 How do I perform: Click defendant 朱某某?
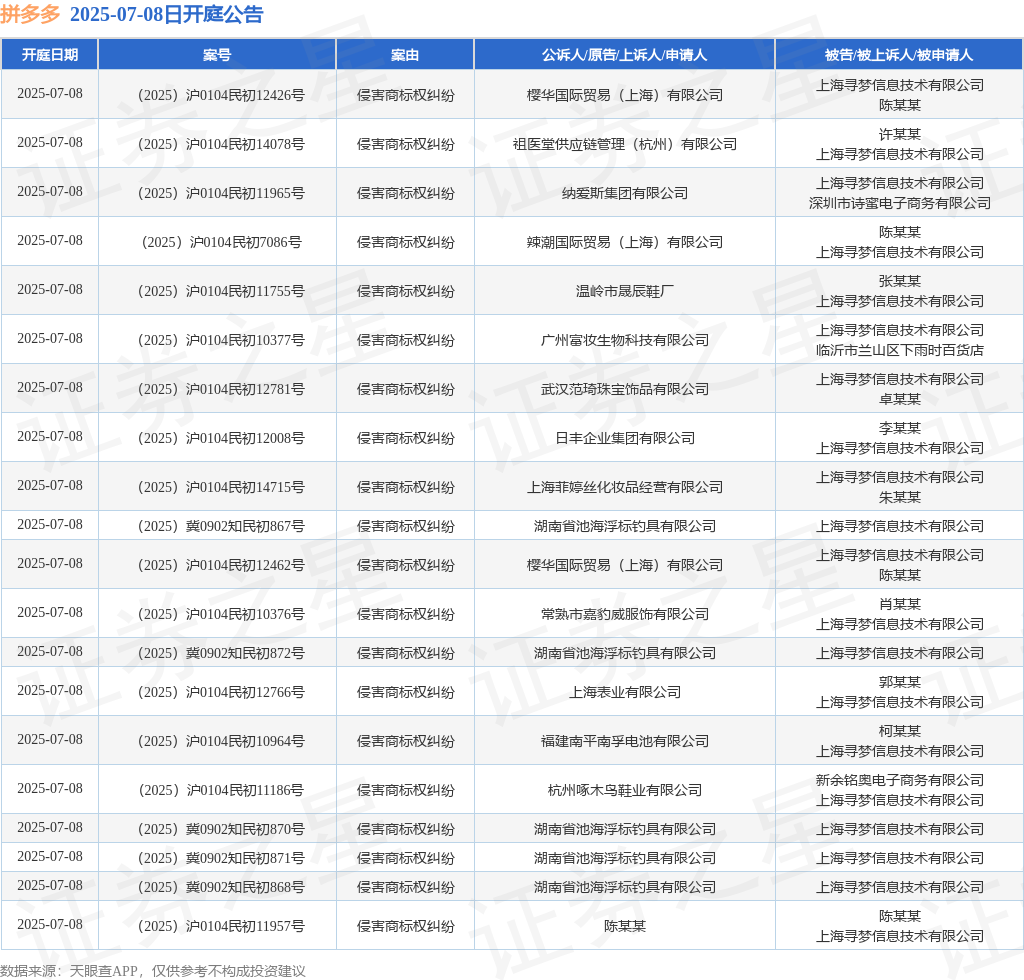pos(899,498)
